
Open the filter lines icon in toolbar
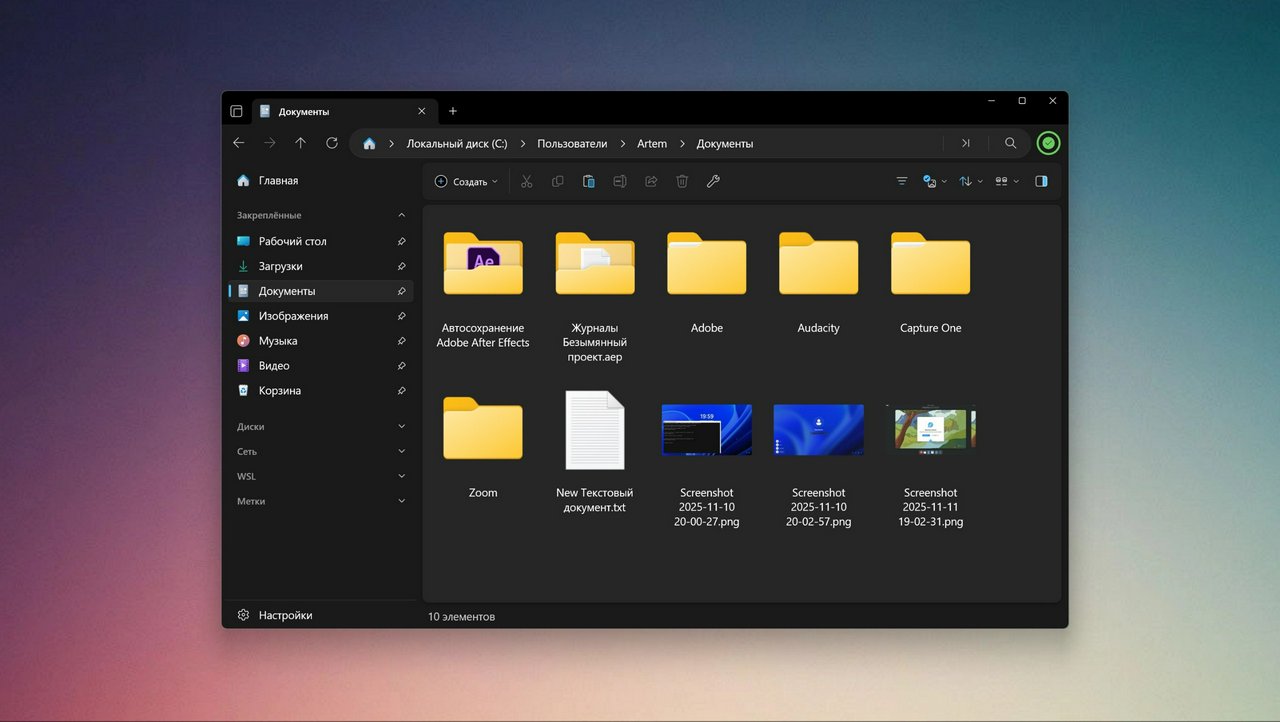902,181
